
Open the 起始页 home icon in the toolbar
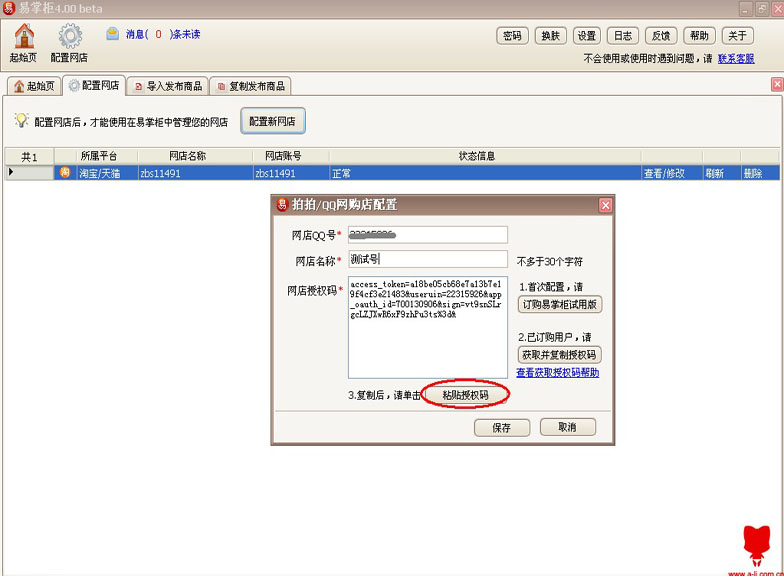24,43
